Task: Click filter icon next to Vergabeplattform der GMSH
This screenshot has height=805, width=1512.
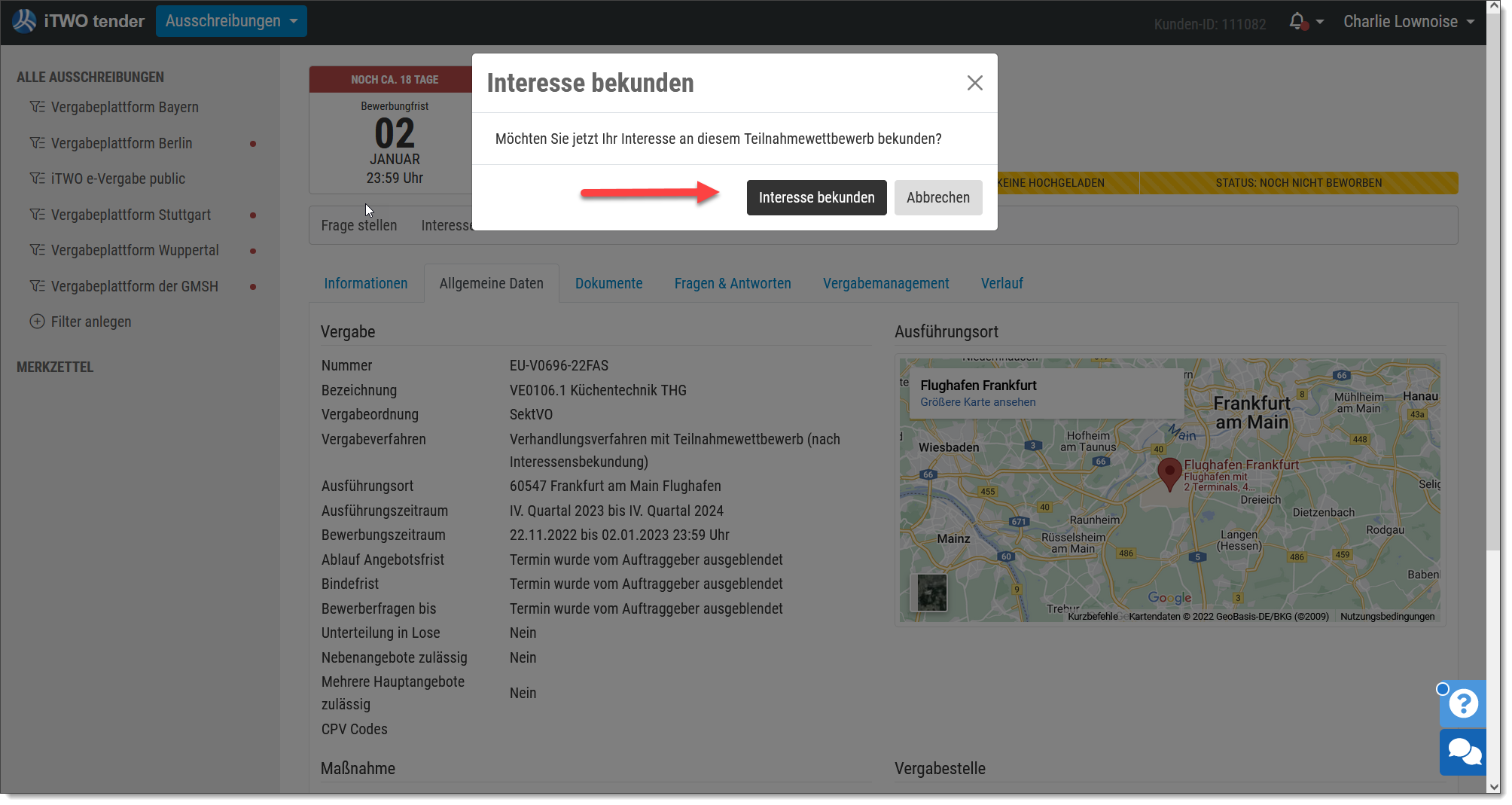Action: (37, 286)
